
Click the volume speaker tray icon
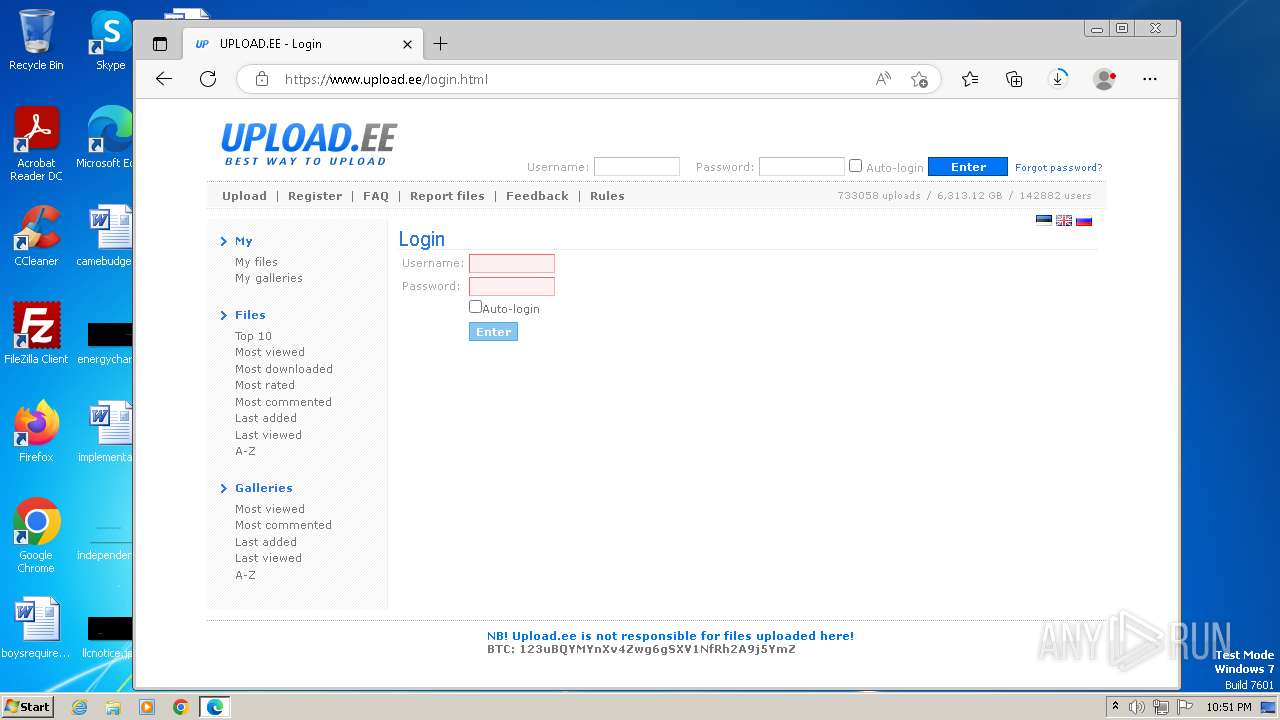(x=1137, y=707)
